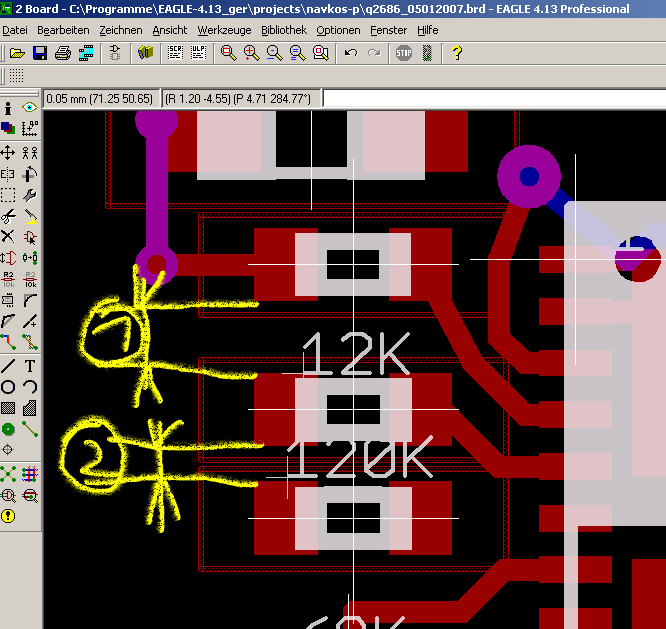The width and height of the screenshot is (666, 629).
Task: Select the Add component tool
Action: coord(29,237)
